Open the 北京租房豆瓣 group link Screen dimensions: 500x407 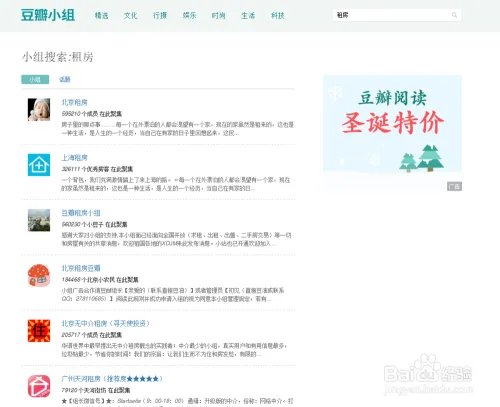click(81, 268)
